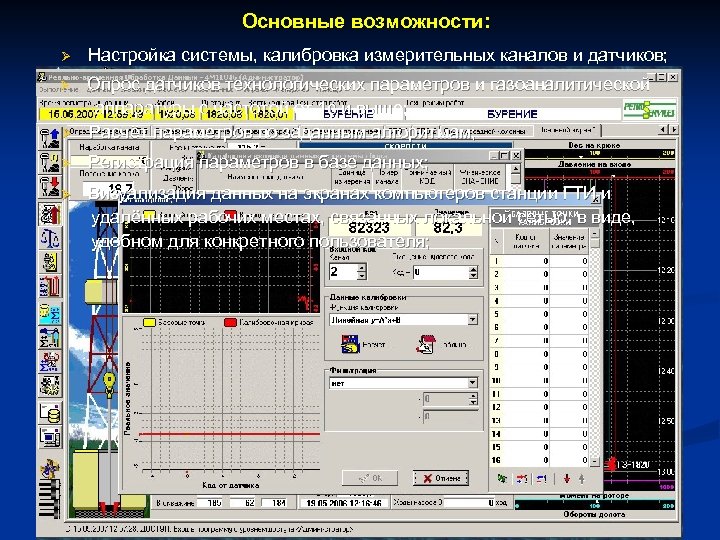The width and height of the screenshot is (720, 540).
Task: Click the red-blue arrows icon below the table
Action: [x=521, y=478]
